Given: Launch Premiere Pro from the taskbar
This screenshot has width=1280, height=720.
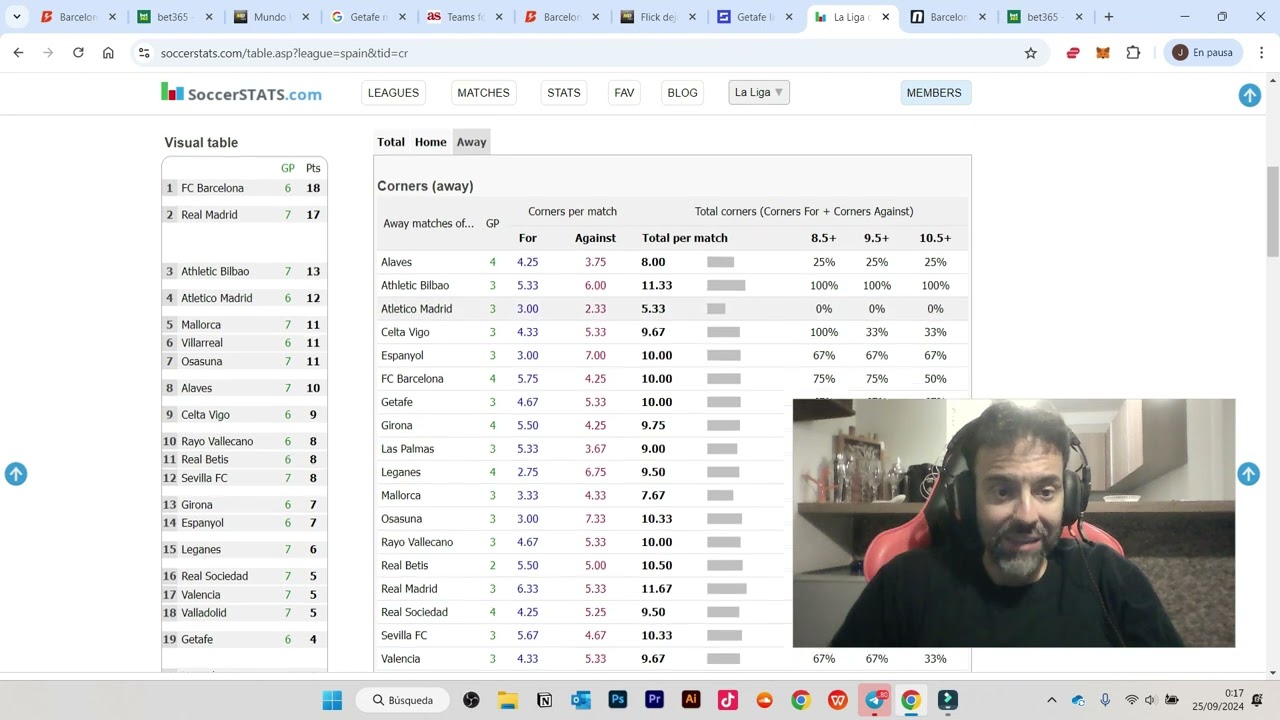Looking at the screenshot, I should pyautogui.click(x=654, y=700).
